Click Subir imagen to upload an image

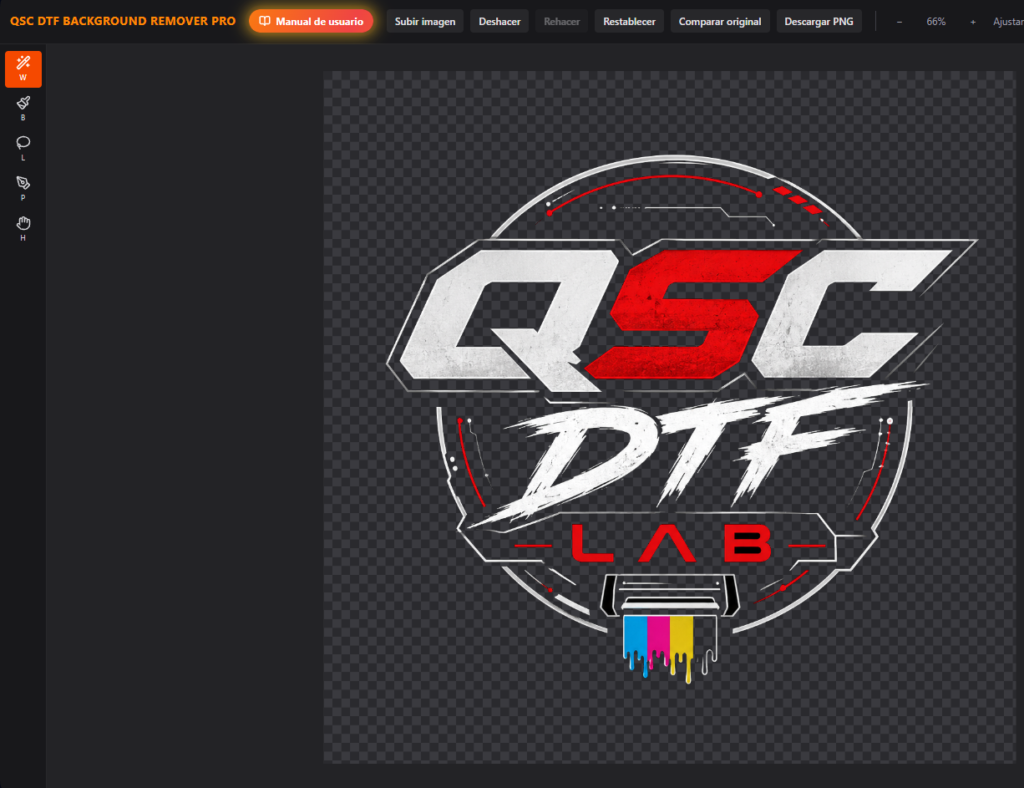click(425, 22)
